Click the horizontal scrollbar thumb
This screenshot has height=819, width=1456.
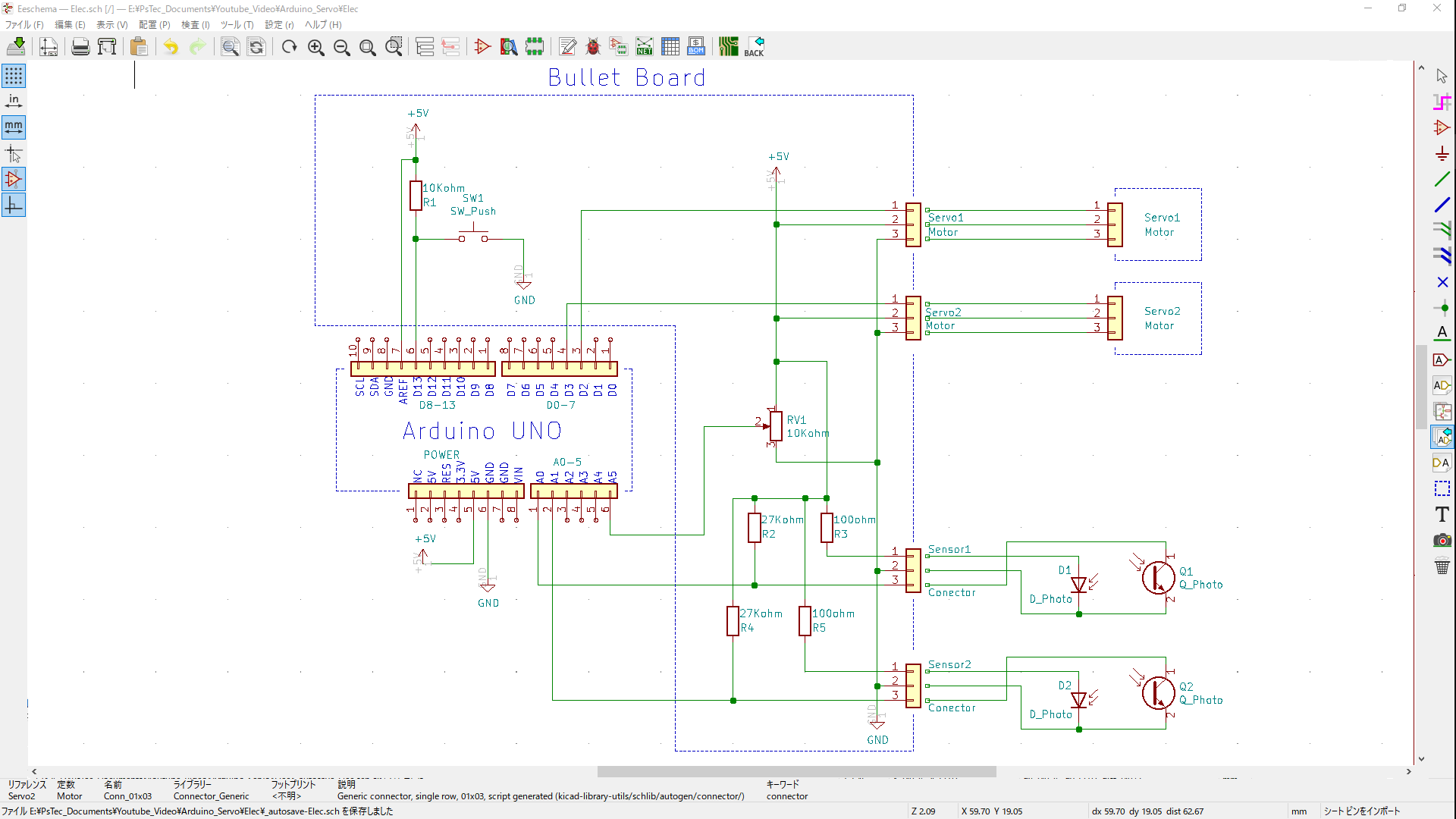(x=796, y=771)
